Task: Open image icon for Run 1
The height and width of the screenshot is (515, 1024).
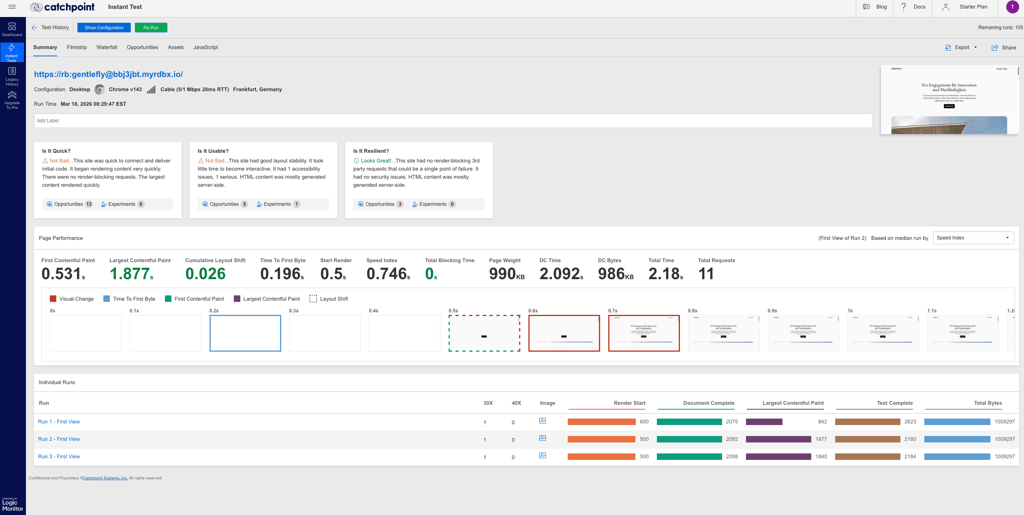Action: (542, 421)
